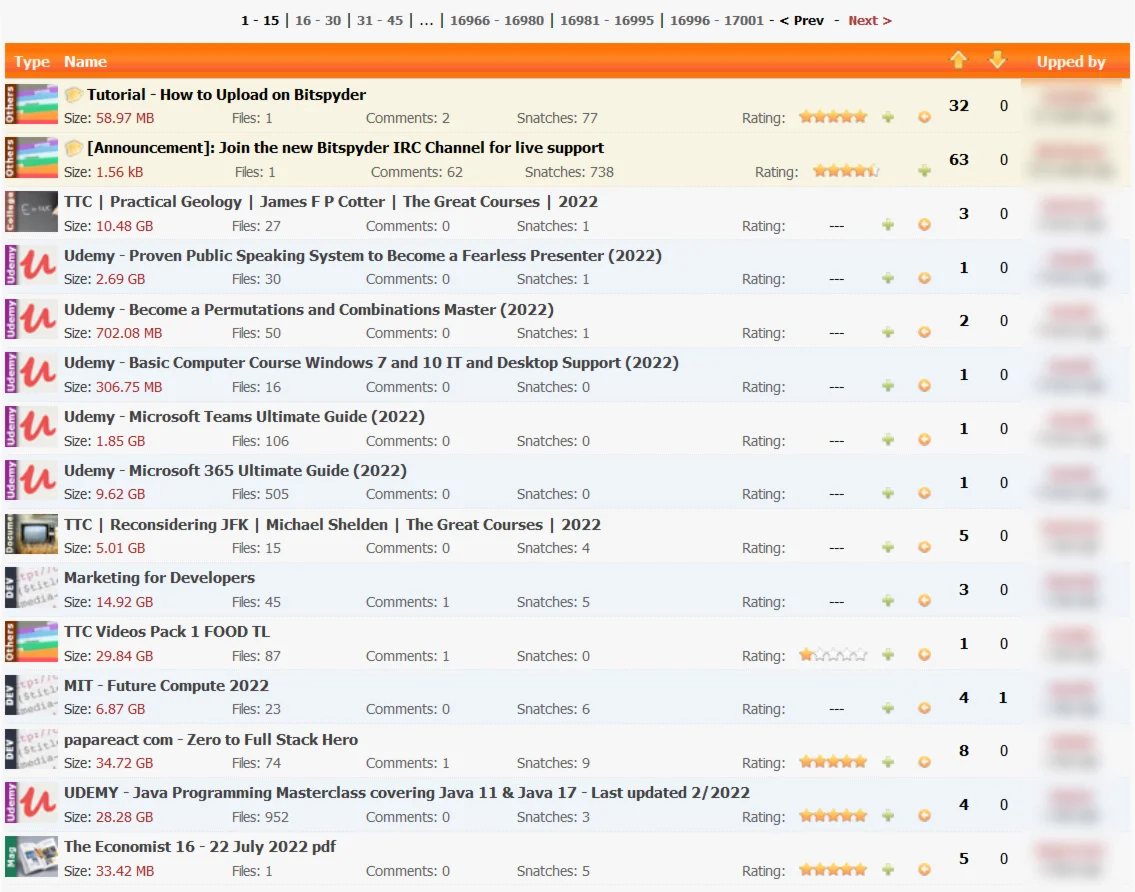Screen dimensions: 1135x892
Task: Open Announcement Join Bitspyder IRC Channel torrent
Action: coord(345,148)
